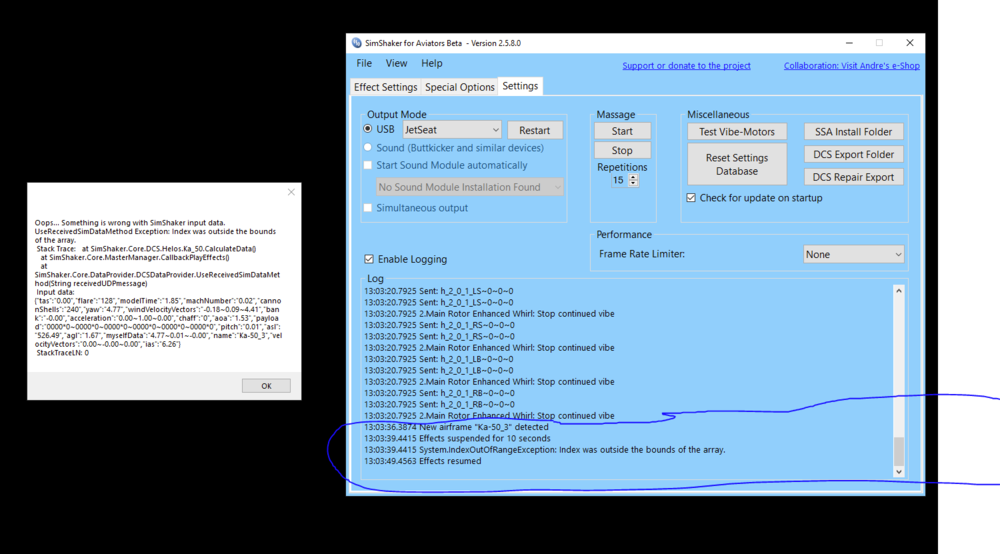
Task: Click the Test Vibe-Motors button
Action: (x=737, y=131)
